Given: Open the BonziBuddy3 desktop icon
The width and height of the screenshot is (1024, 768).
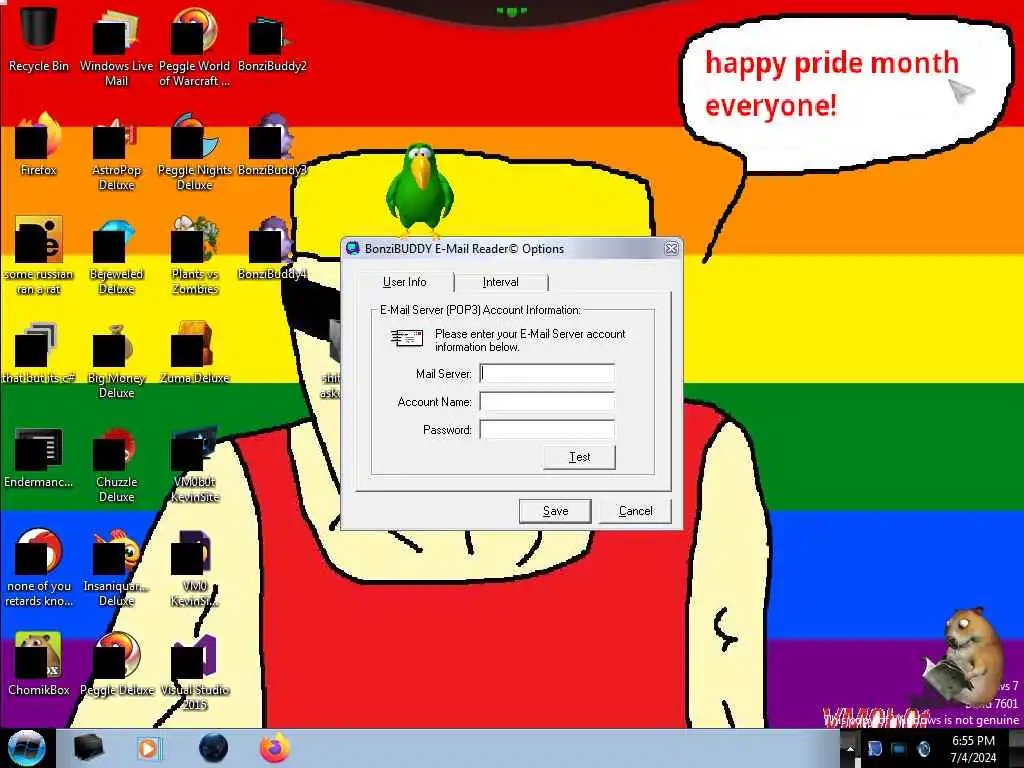Looking at the screenshot, I should [272, 144].
